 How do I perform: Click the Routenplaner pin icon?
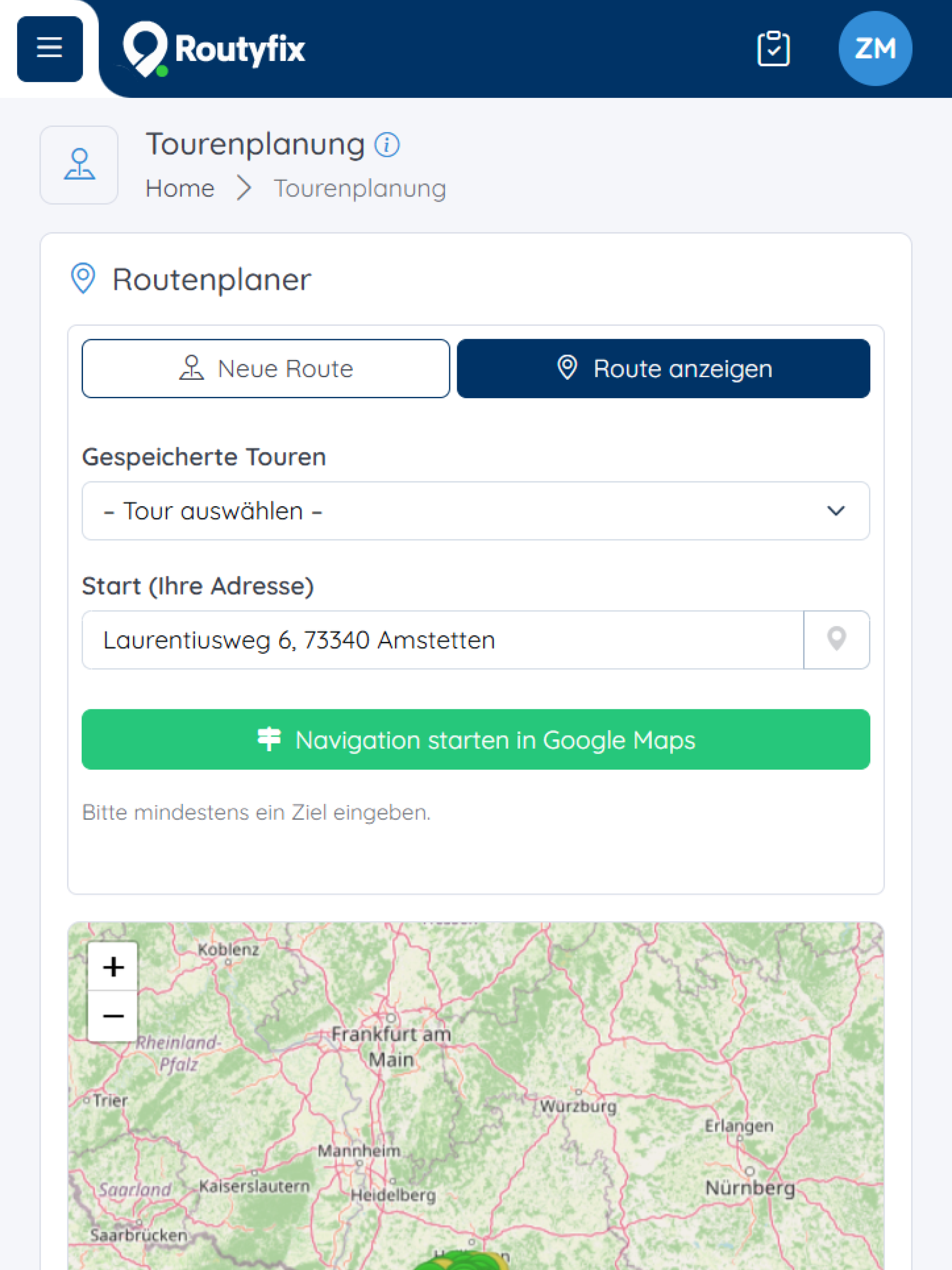[x=83, y=278]
